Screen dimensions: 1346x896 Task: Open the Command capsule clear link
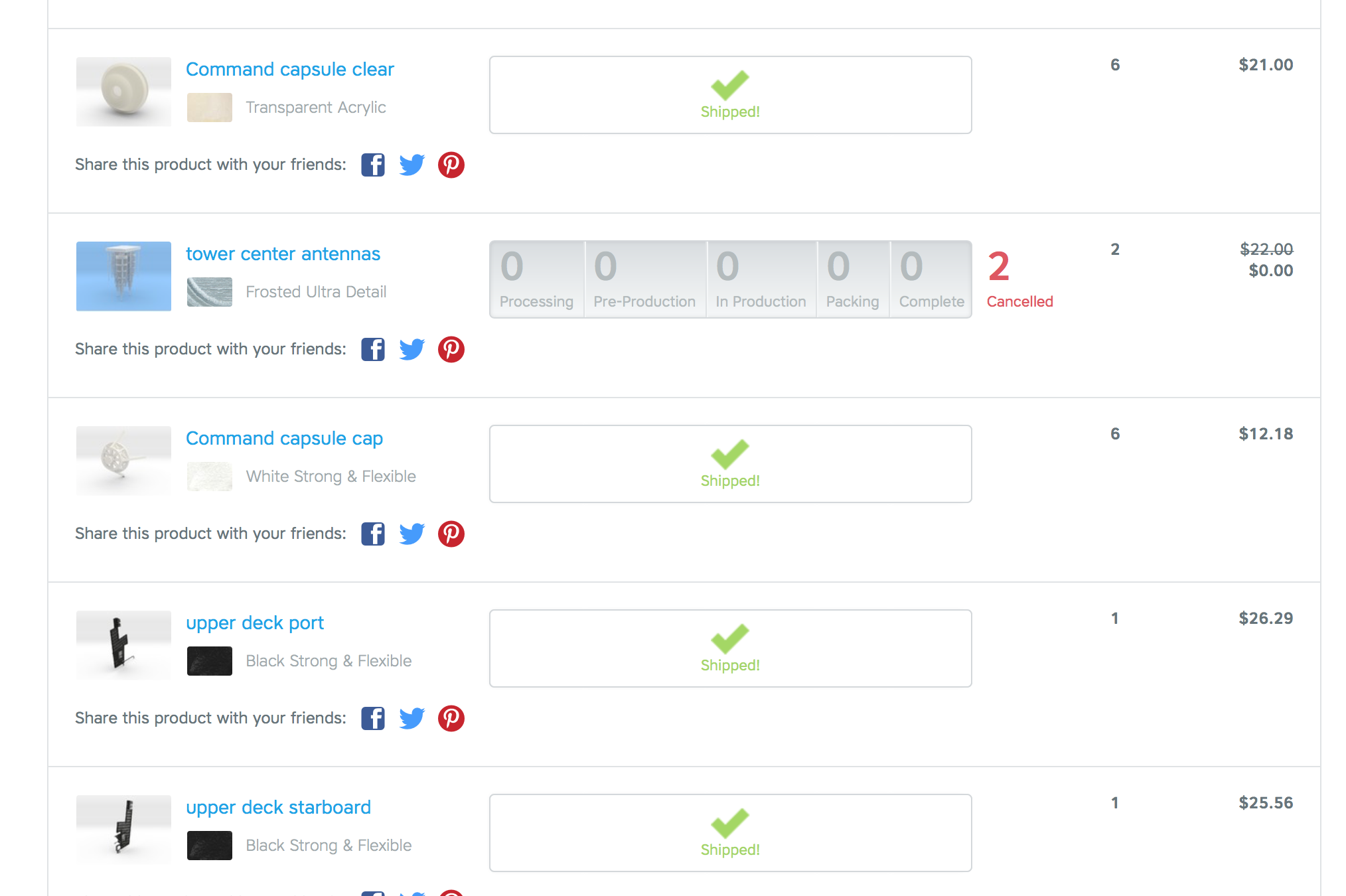[290, 69]
